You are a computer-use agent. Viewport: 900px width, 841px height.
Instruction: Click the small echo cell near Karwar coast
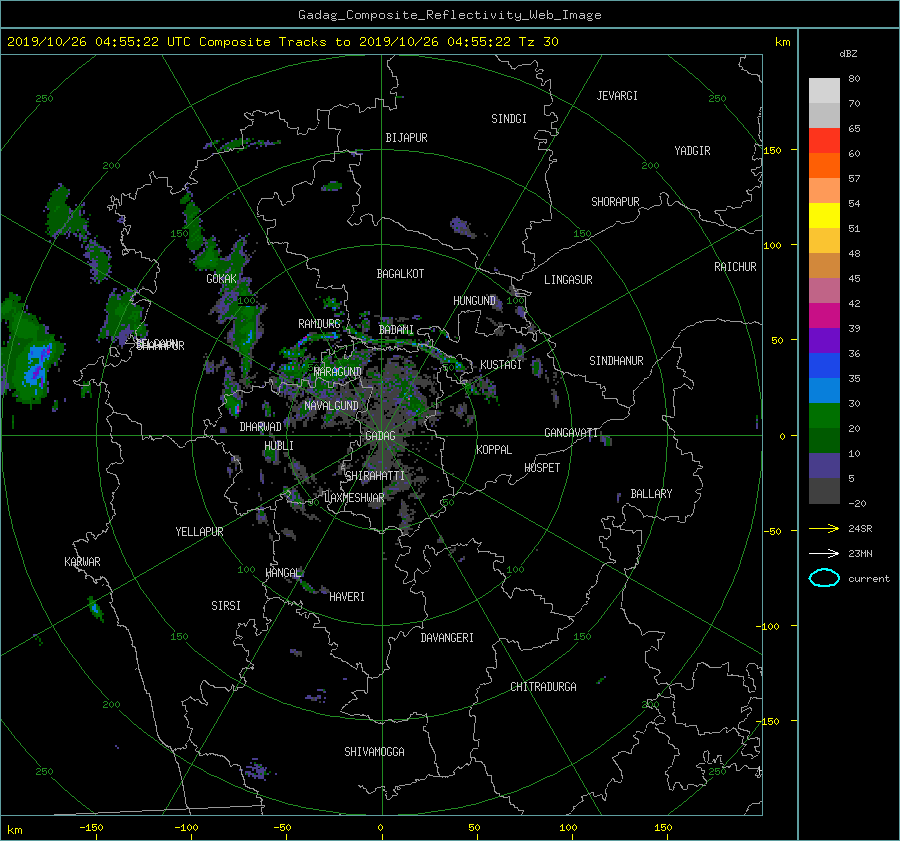[x=95, y=609]
